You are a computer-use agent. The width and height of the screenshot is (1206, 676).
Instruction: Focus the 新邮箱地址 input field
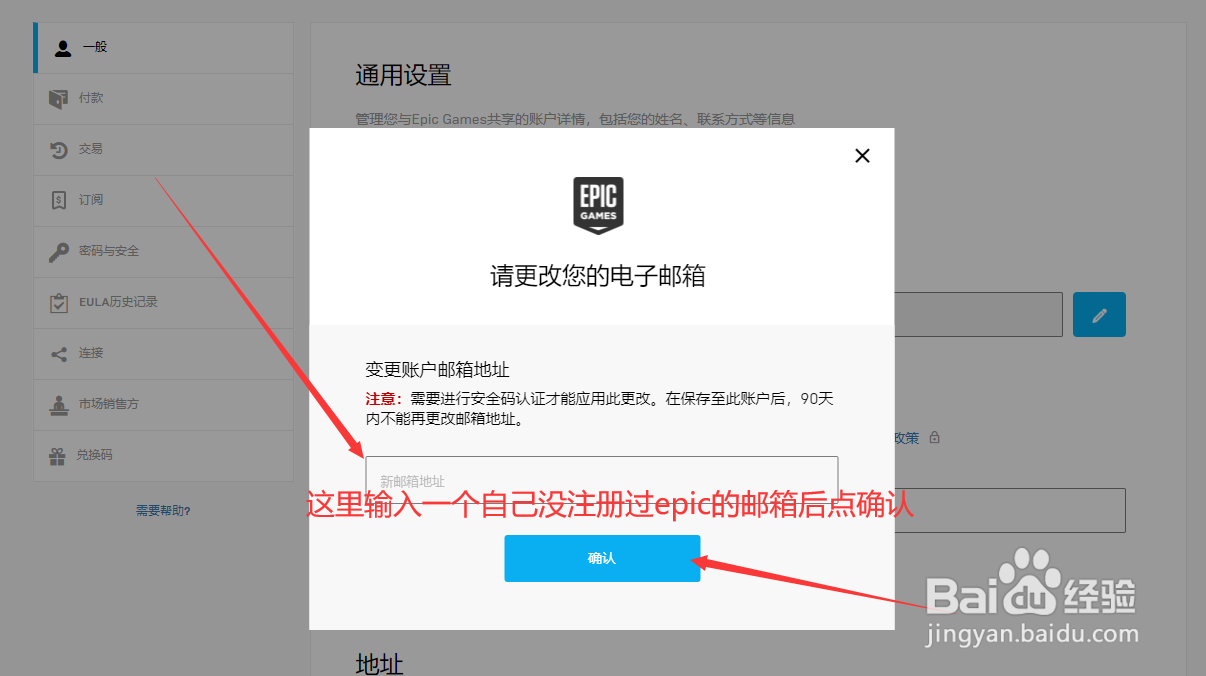tap(602, 480)
